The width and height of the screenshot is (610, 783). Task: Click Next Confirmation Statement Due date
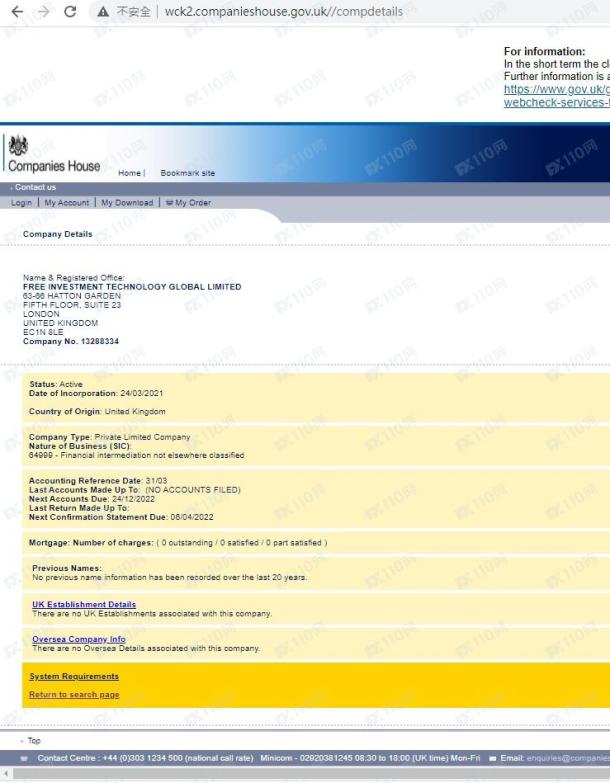click(121, 517)
